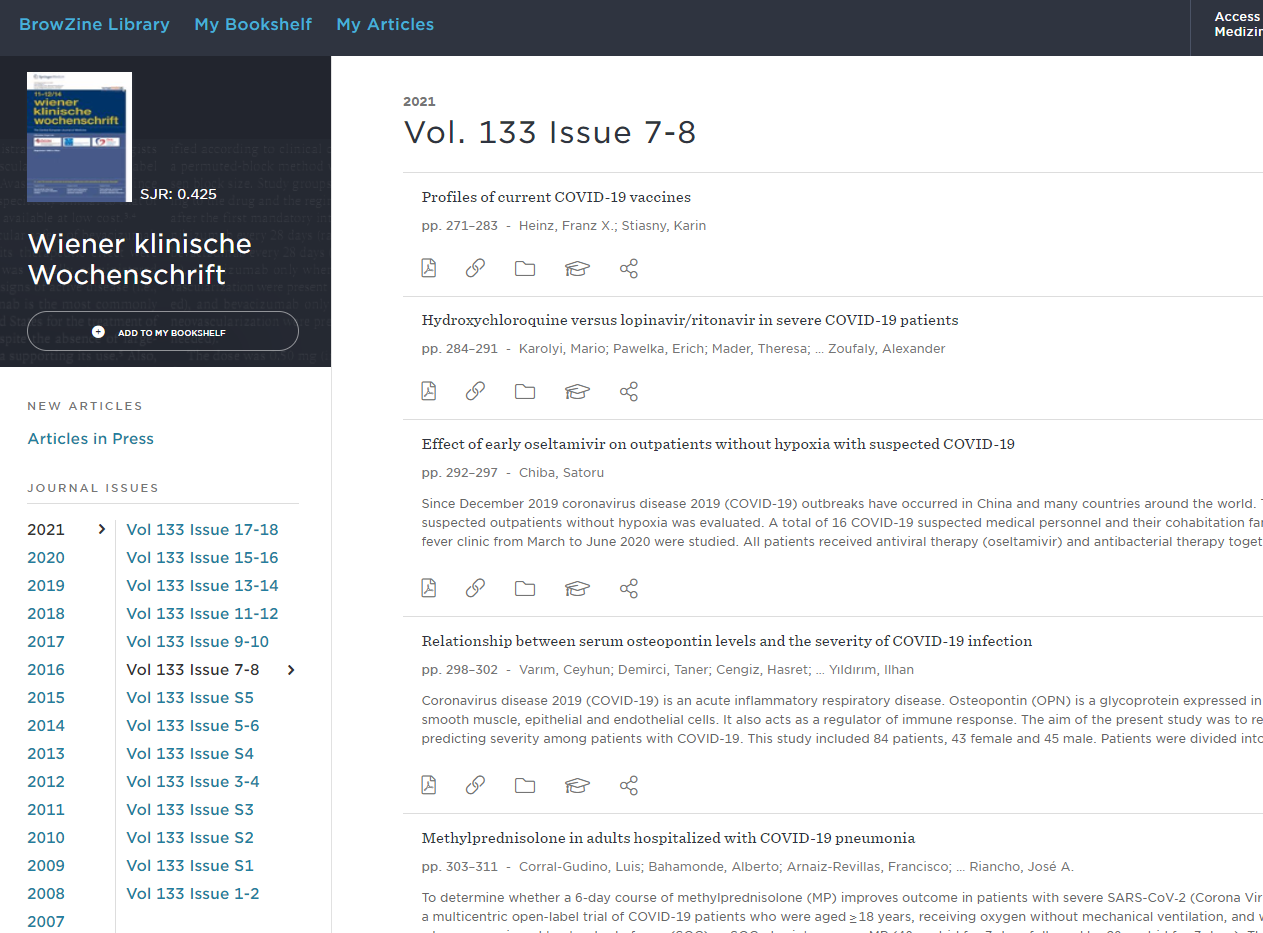Open Relationship between serum osteopontin levels article title
Viewport: 1263px width, 933px height.
coord(727,641)
